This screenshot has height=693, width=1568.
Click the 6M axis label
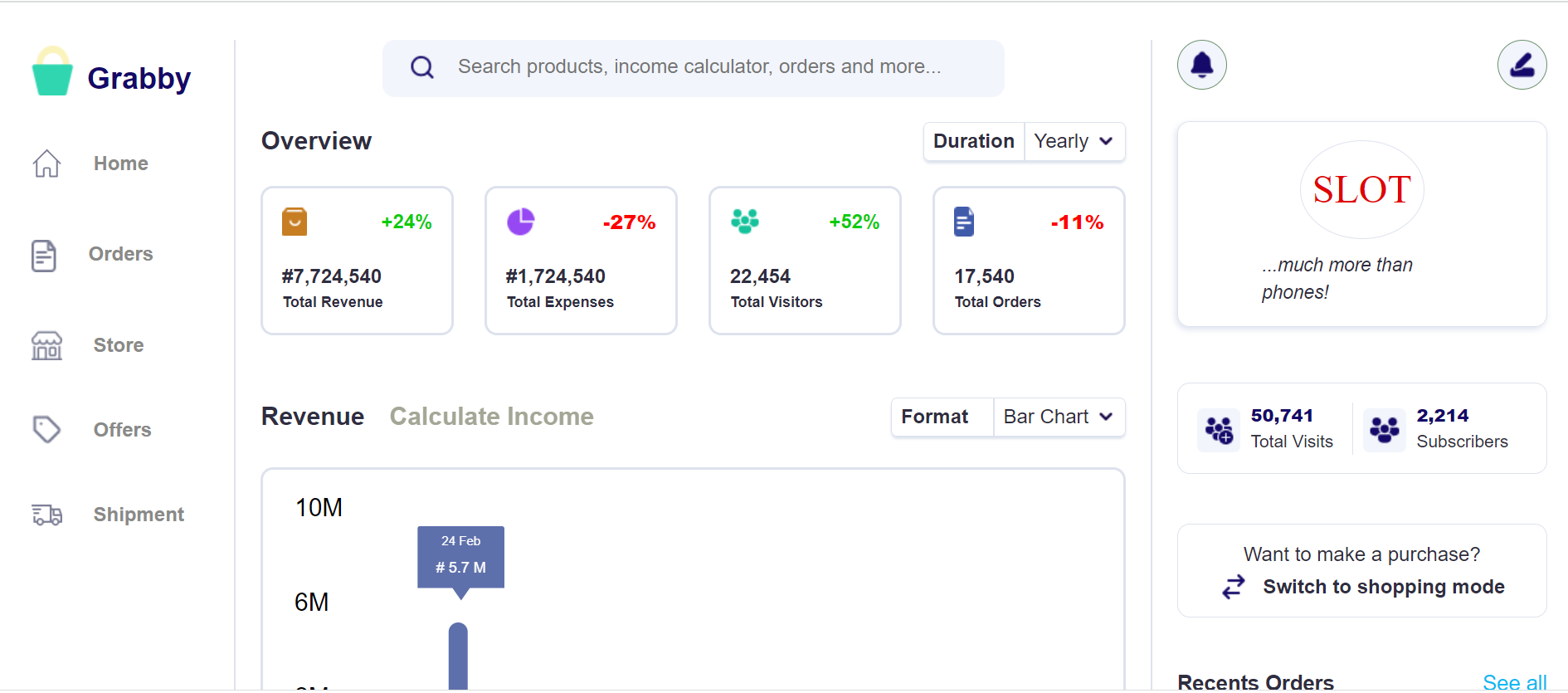pos(312,603)
